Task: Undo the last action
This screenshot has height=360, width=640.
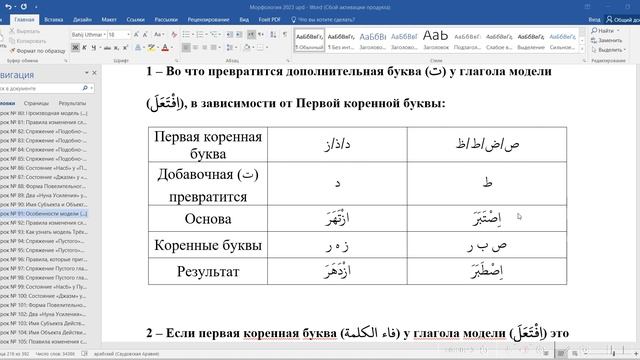Action: point(8,7)
